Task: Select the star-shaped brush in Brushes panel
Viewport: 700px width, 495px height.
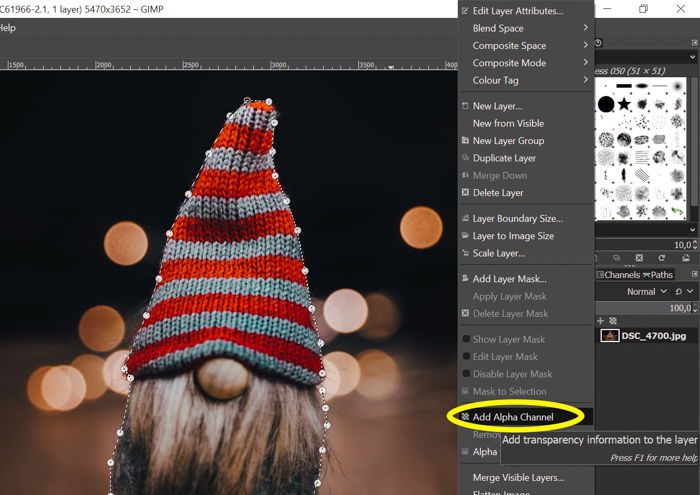Action: tap(624, 104)
